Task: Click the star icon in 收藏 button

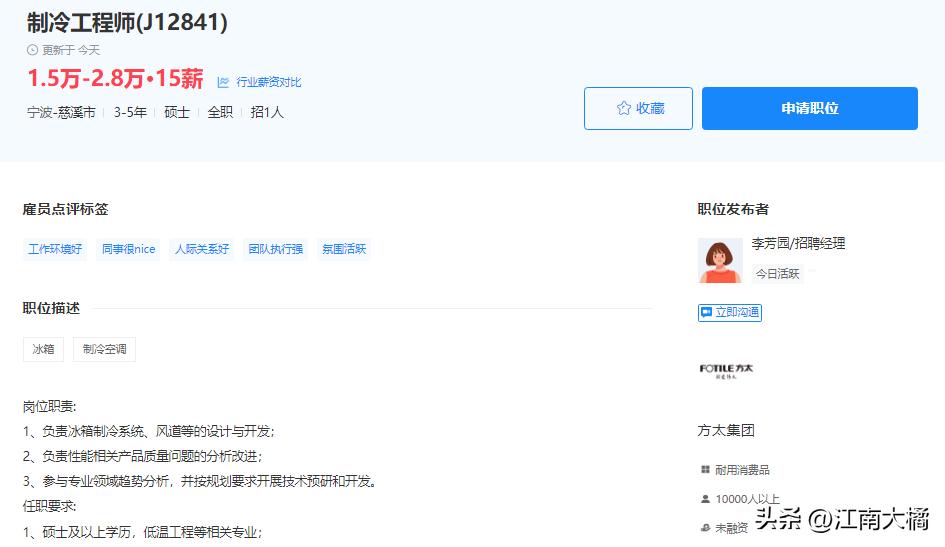Action: 624,108
